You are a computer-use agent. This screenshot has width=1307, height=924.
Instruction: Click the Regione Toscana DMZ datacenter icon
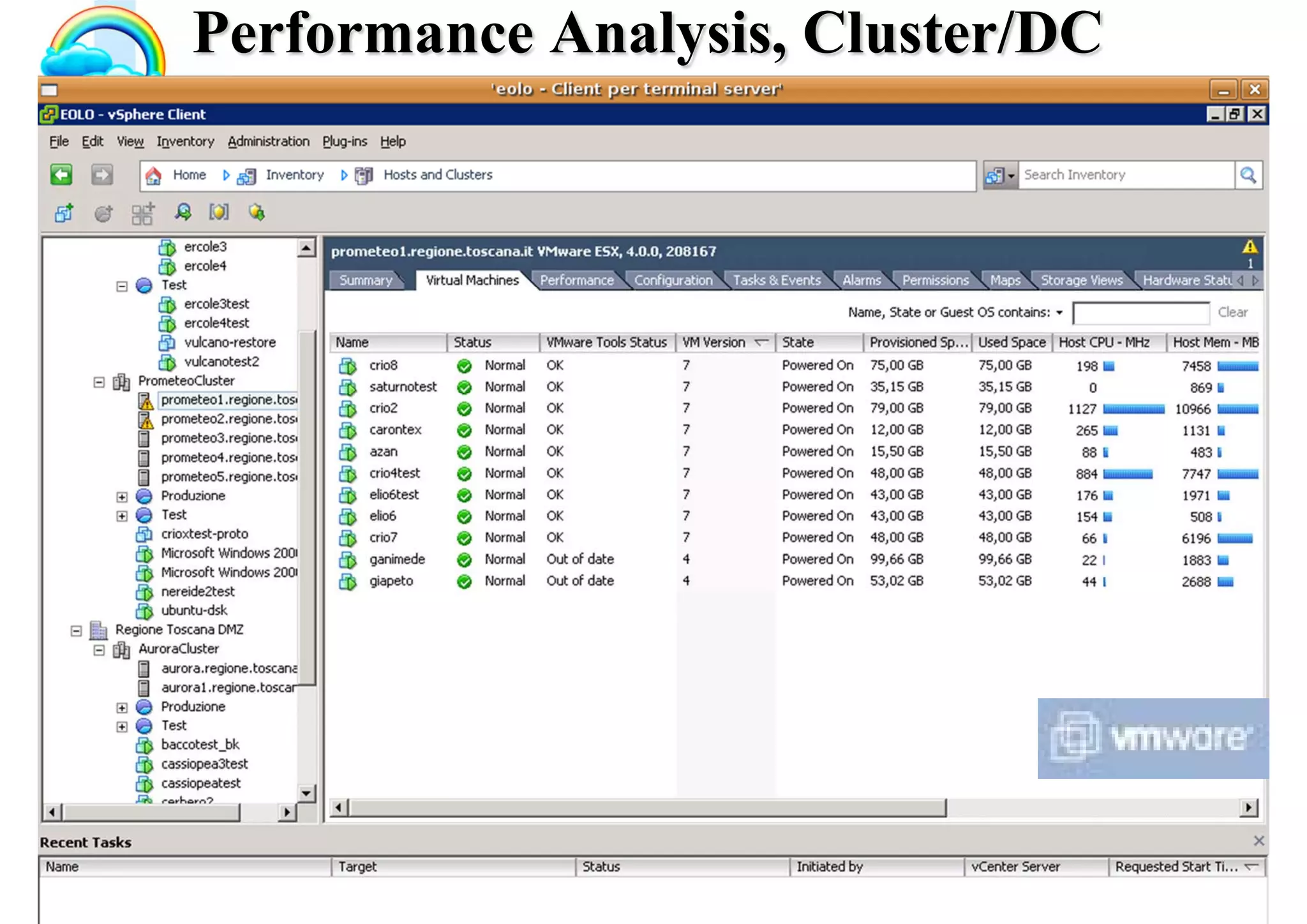coord(98,630)
